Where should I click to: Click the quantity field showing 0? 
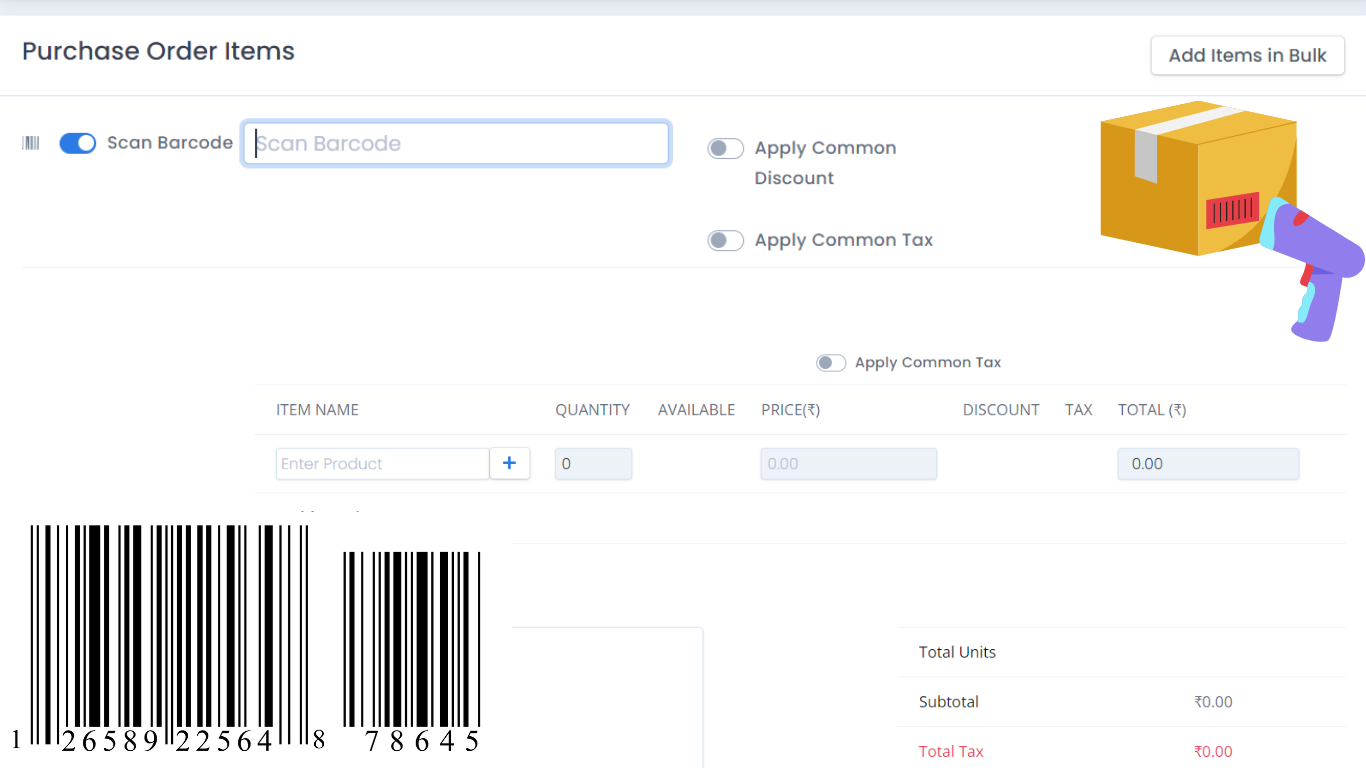pos(593,463)
